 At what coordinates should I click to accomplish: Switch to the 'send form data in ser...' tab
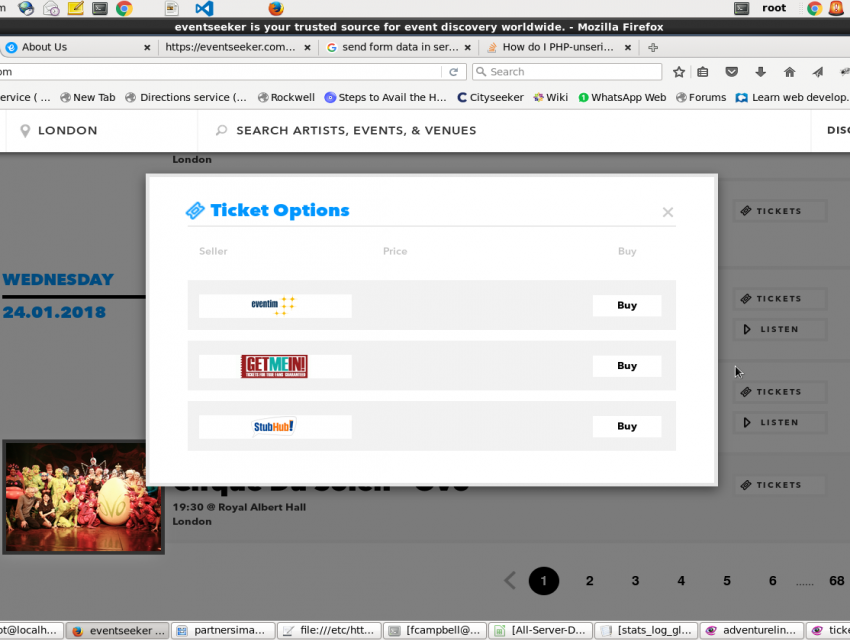(398, 47)
